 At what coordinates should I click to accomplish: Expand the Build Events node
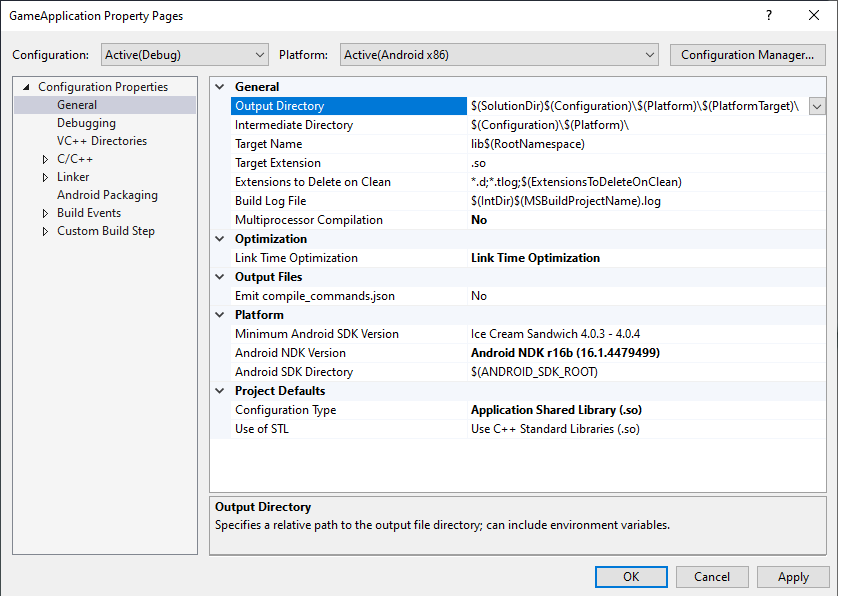[45, 213]
